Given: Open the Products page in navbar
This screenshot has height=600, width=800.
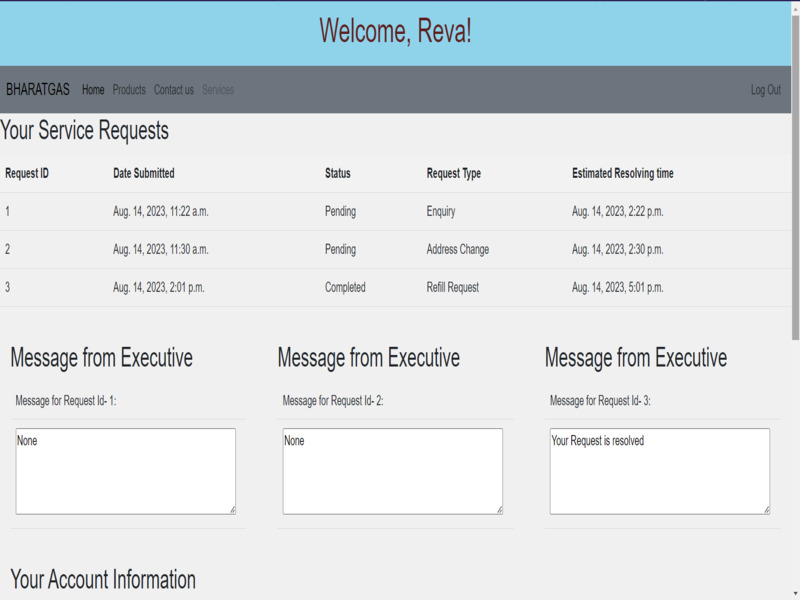Looking at the screenshot, I should [x=129, y=90].
